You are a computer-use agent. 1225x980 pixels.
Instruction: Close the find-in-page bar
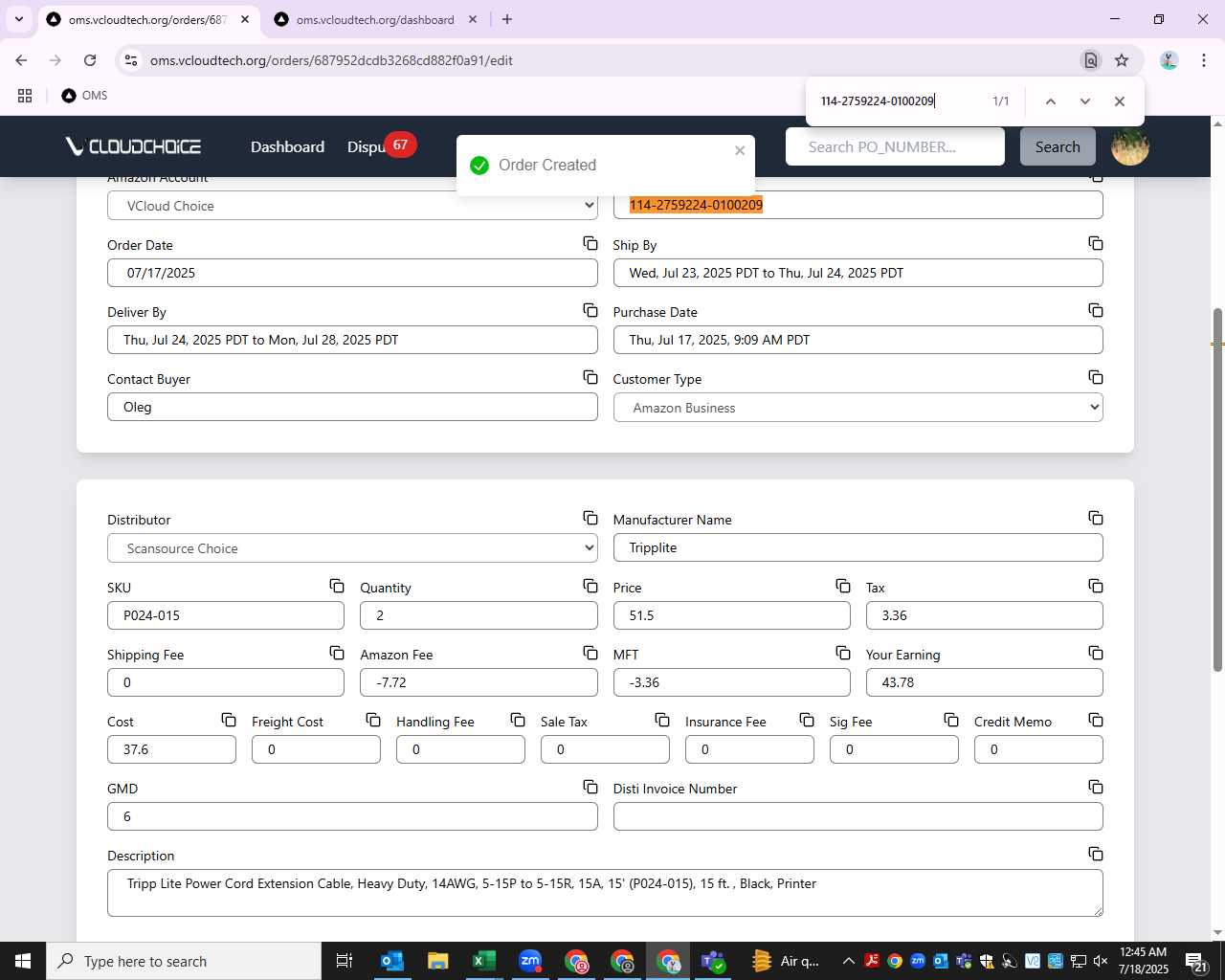tap(1120, 101)
